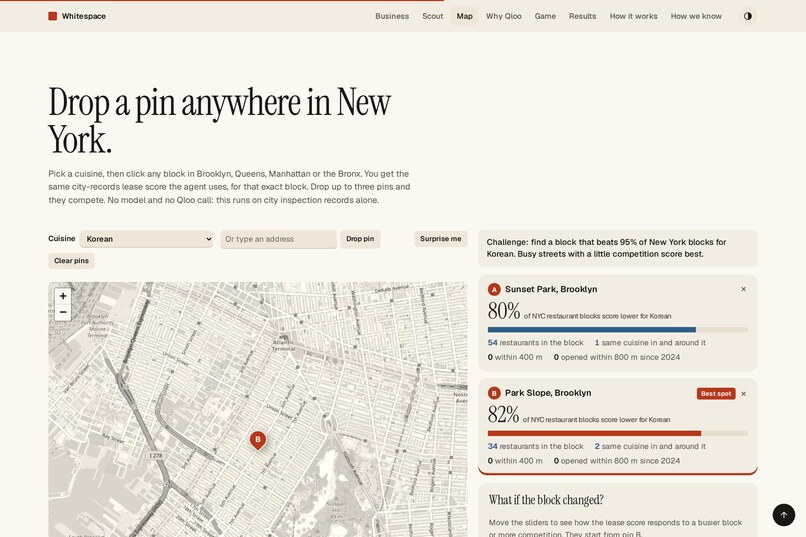Click the Atlantic Terminal label on map
Viewport: 806px width, 537px height.
click(283, 345)
